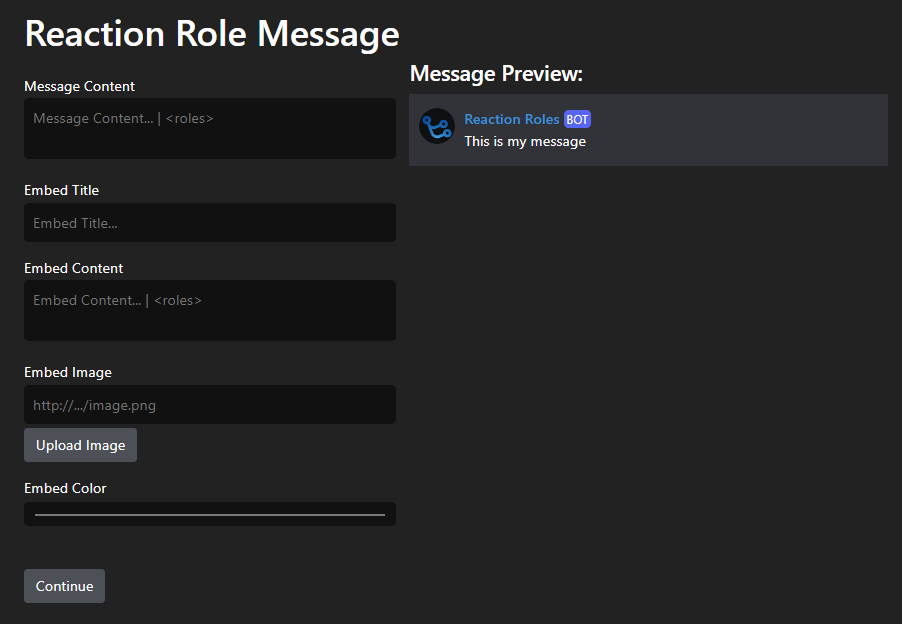Click the Embed Image URL field

pos(210,405)
